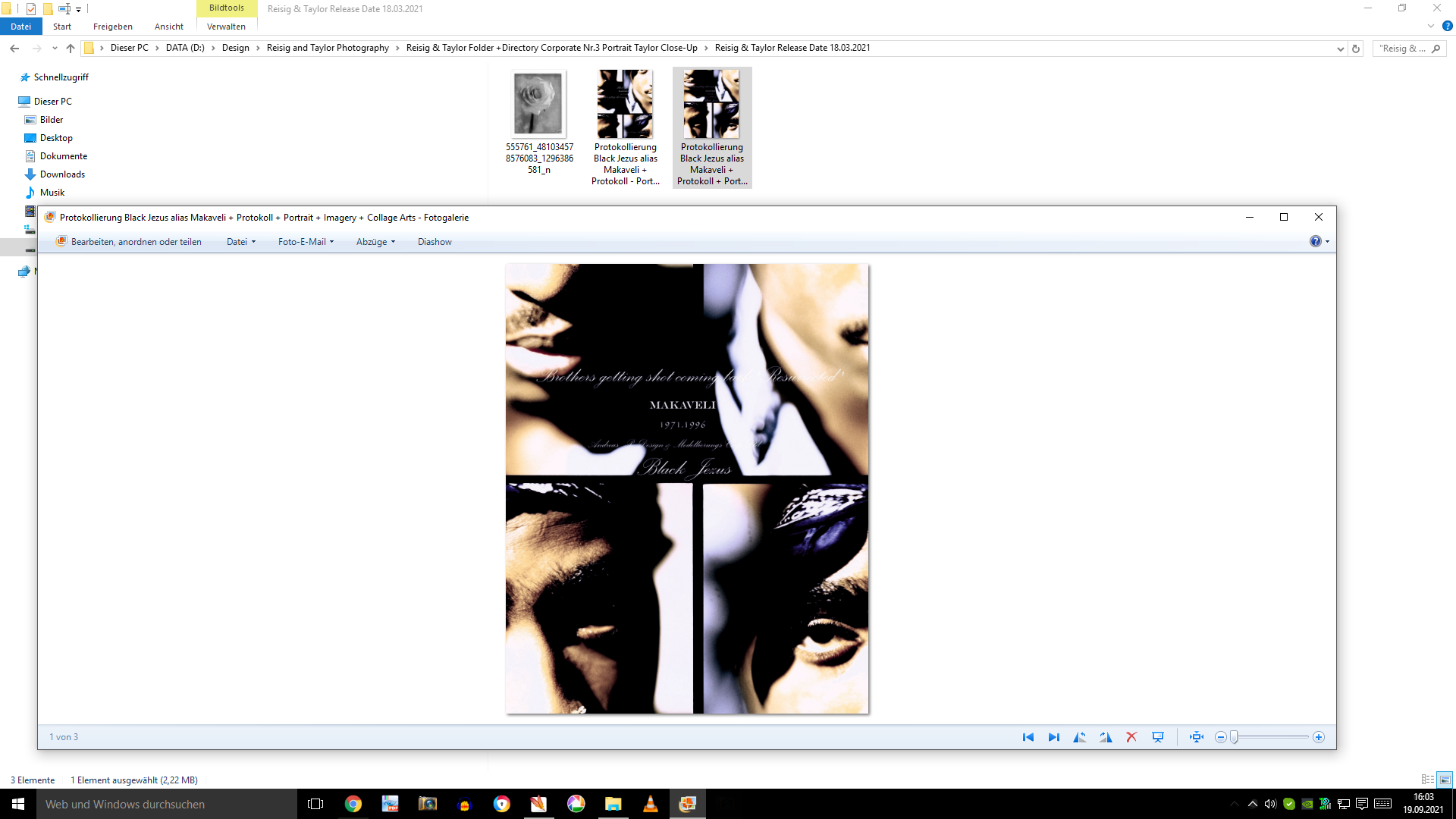Go to previous photo in Fotogalerie
Image resolution: width=1456 pixels, height=819 pixels.
[x=1028, y=737]
